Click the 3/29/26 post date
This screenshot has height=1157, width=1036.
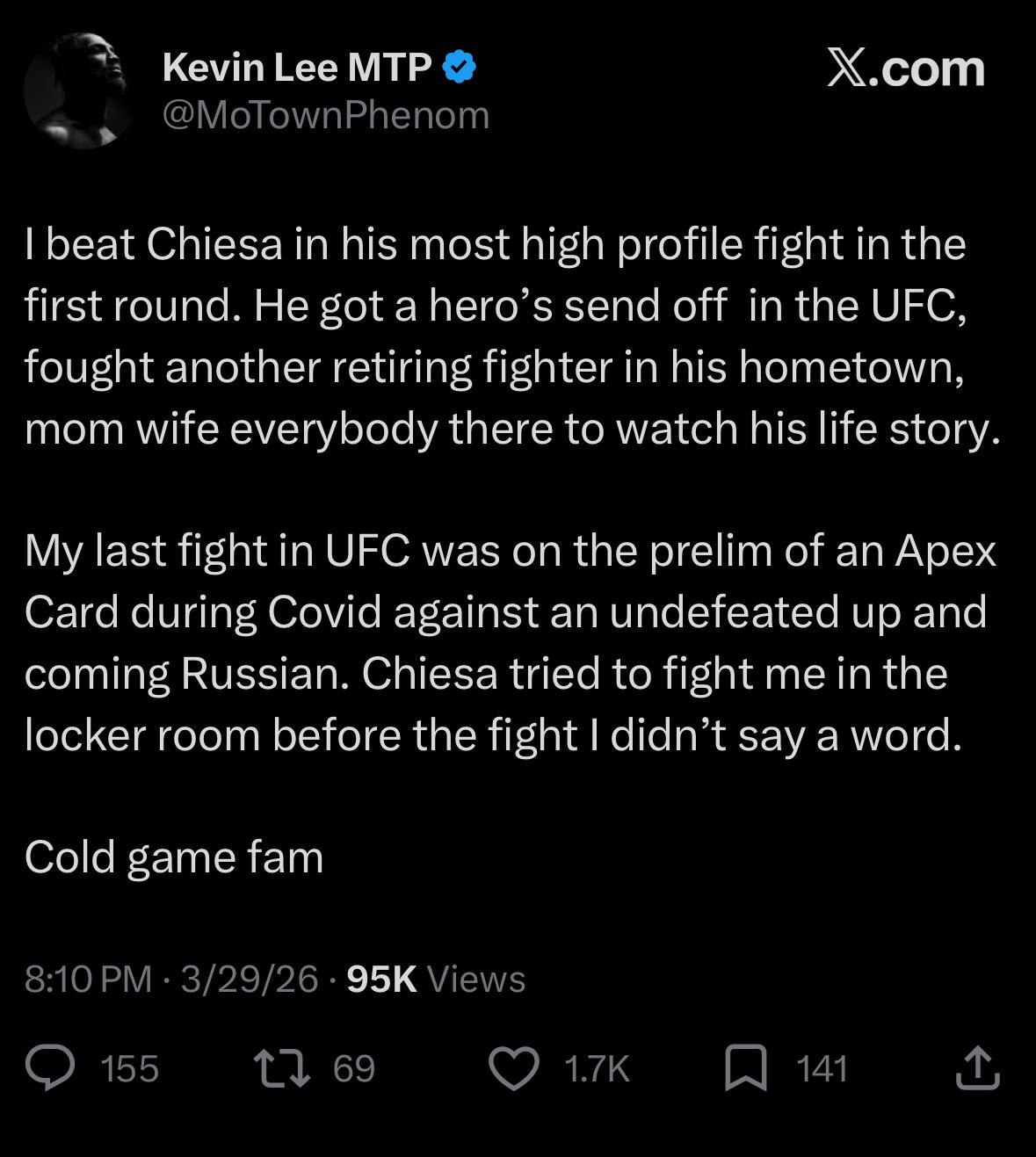click(249, 979)
